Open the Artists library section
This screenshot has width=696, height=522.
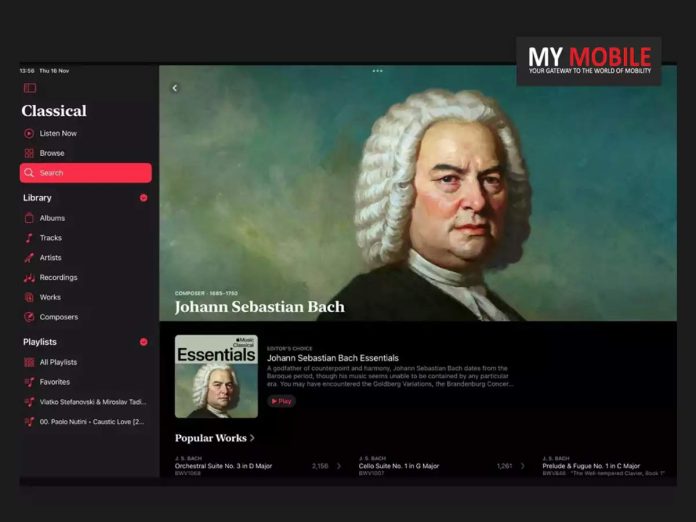[x=50, y=258]
